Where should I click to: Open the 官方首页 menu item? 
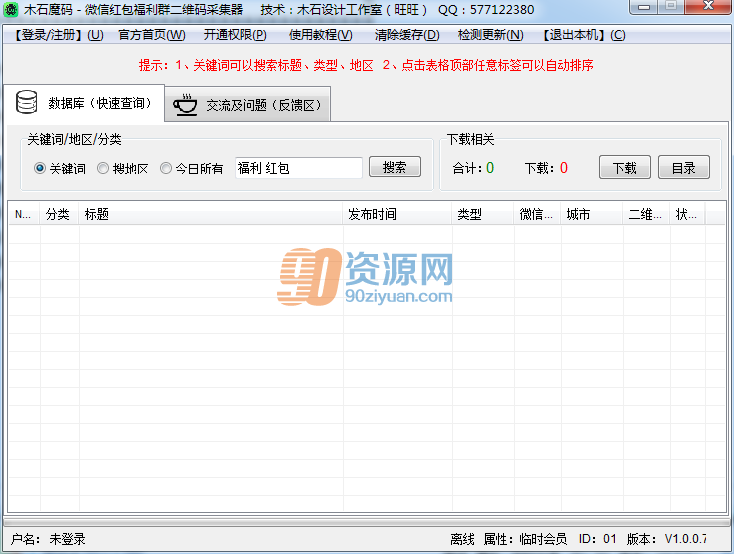click(x=152, y=35)
